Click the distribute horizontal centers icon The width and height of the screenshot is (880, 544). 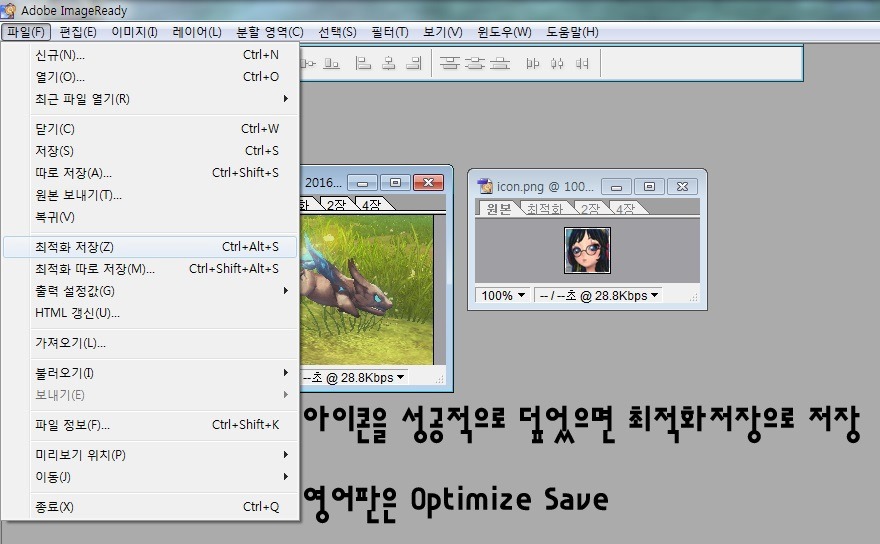coord(557,63)
